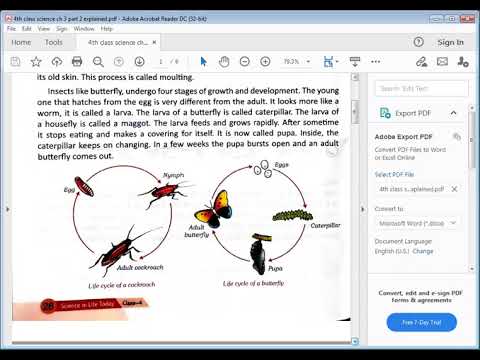Click the Sign In button
480x360 pixels.
click(x=451, y=42)
